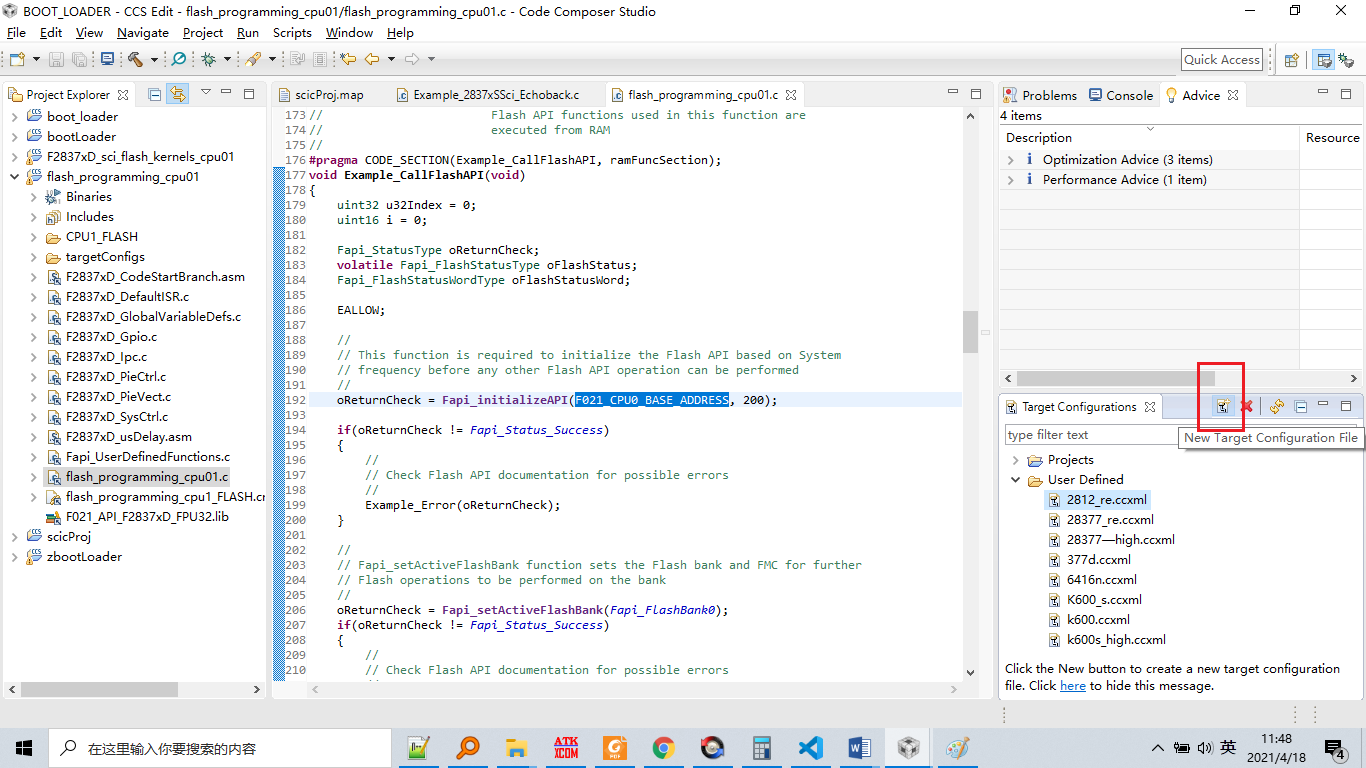
Task: Open the Scripts menu
Action: pyautogui.click(x=292, y=33)
